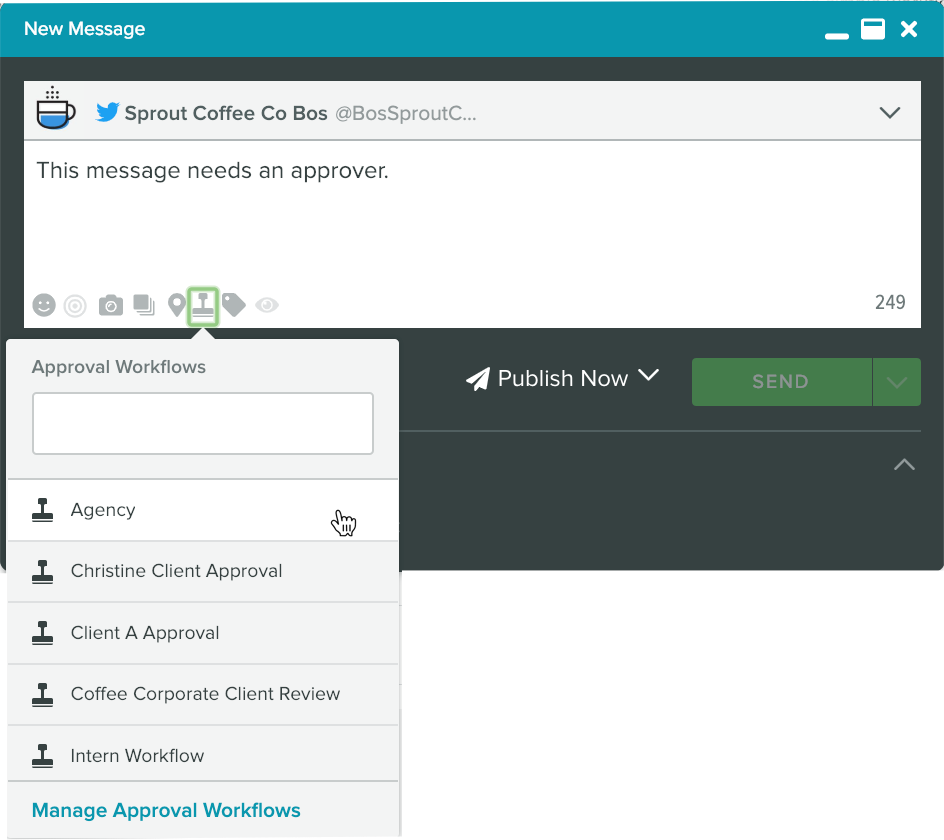This screenshot has width=944, height=840.
Task: Click the stamp icon beside Agency
Action: coord(42,510)
